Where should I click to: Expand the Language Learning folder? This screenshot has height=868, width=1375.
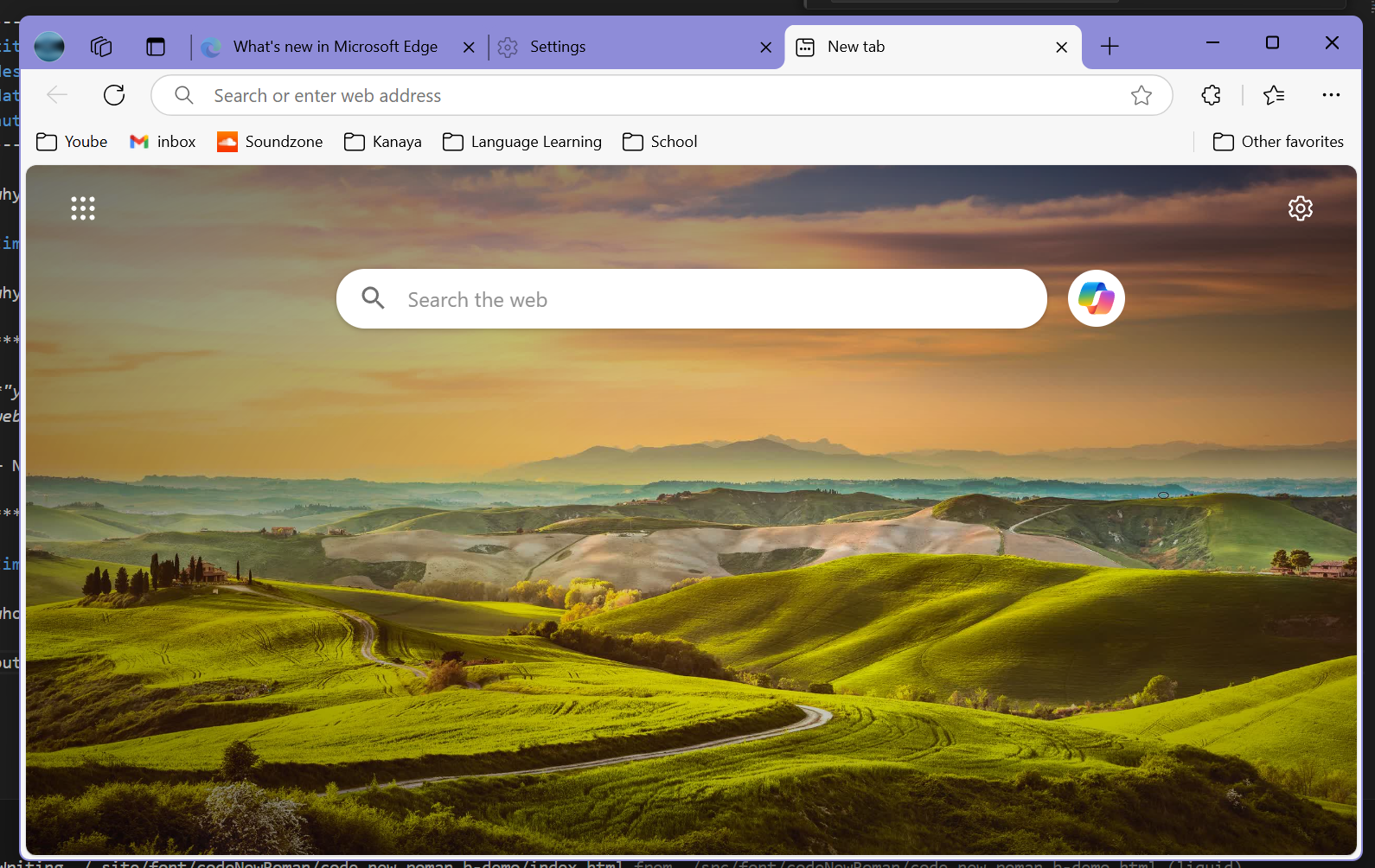point(522,142)
